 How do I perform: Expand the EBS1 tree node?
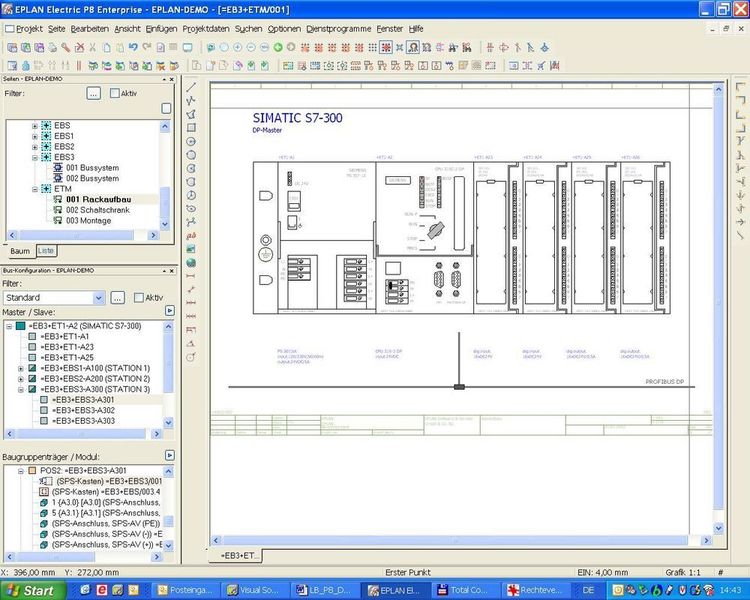coord(35,136)
